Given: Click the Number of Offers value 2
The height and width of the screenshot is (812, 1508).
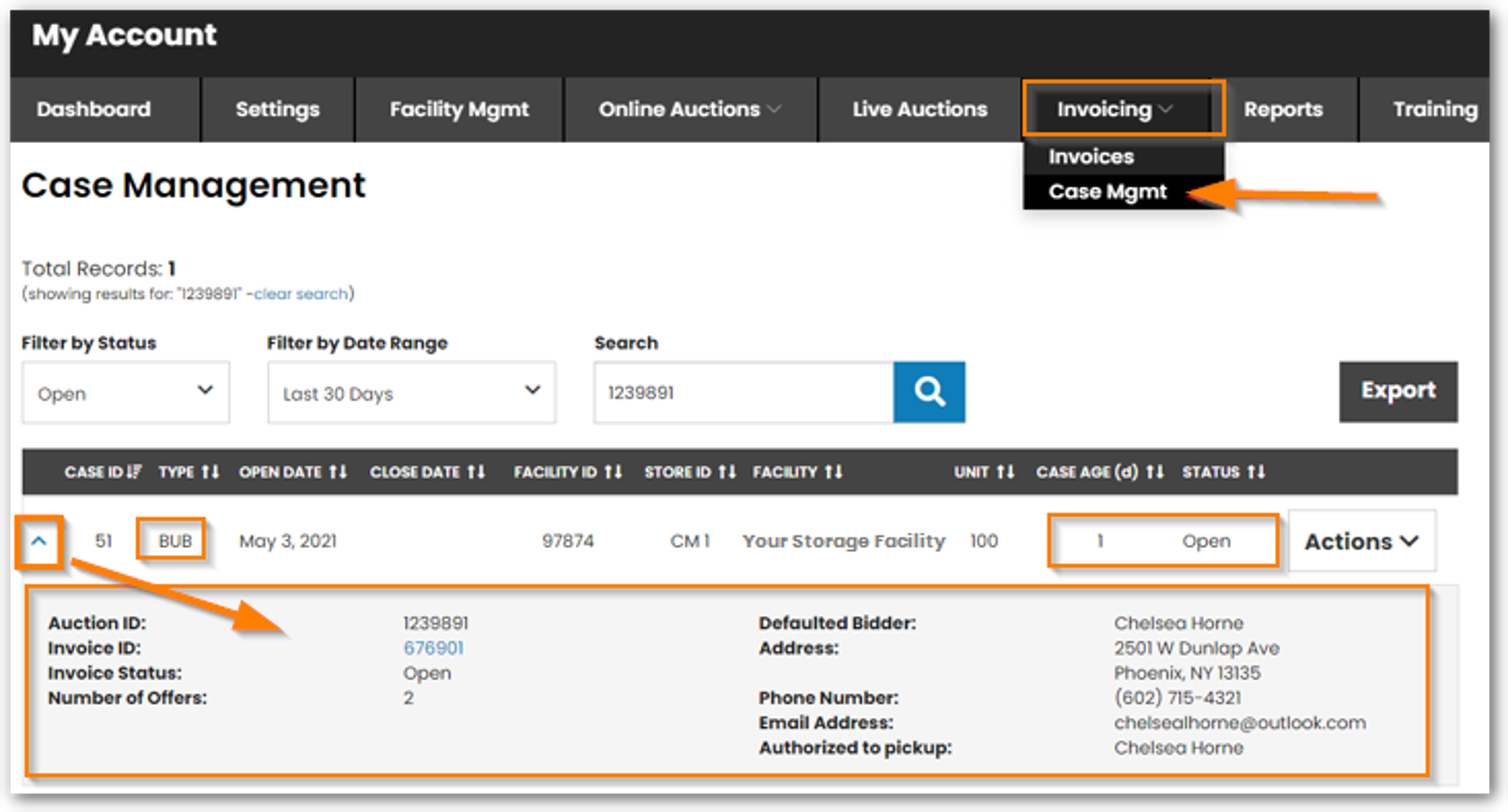Looking at the screenshot, I should (409, 698).
